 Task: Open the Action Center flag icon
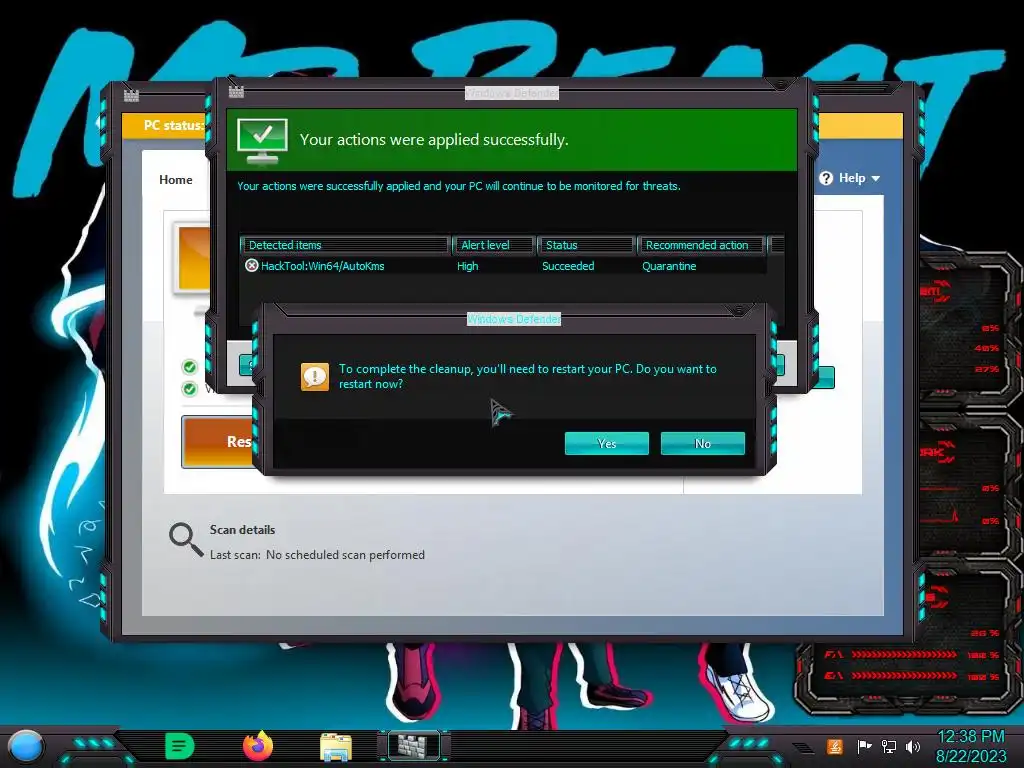[x=865, y=746]
